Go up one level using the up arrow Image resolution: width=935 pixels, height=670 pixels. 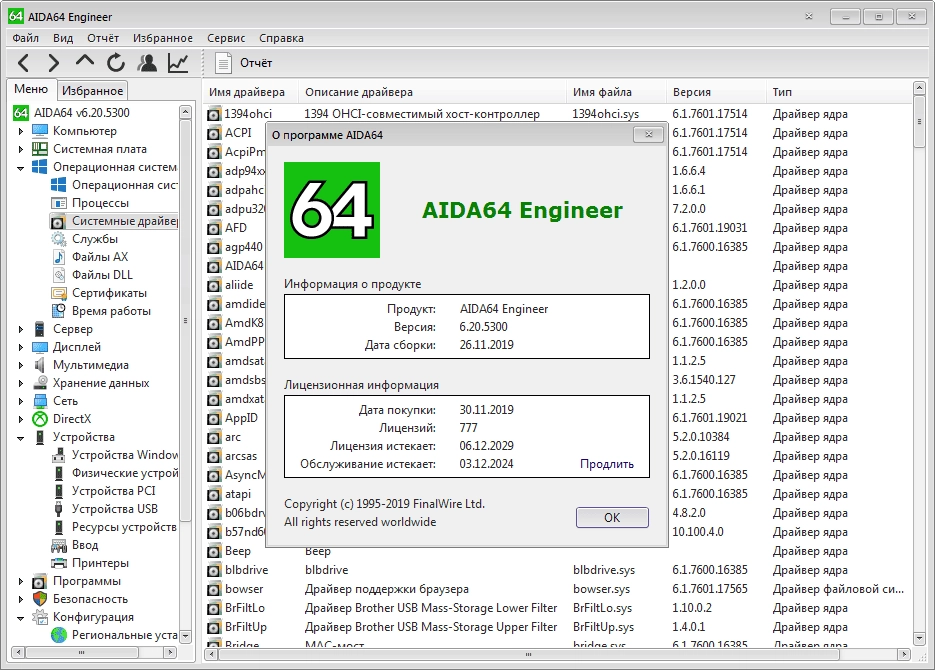click(x=85, y=61)
